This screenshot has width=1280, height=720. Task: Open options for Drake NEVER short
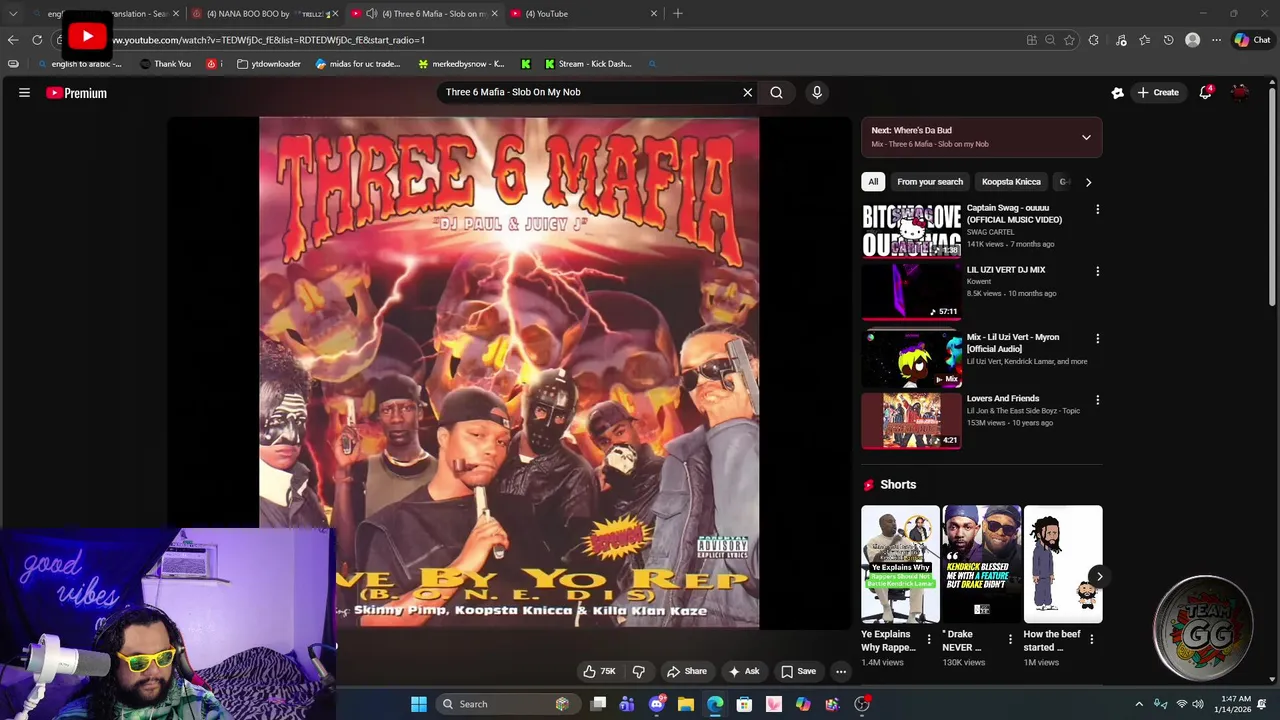tap(1009, 639)
